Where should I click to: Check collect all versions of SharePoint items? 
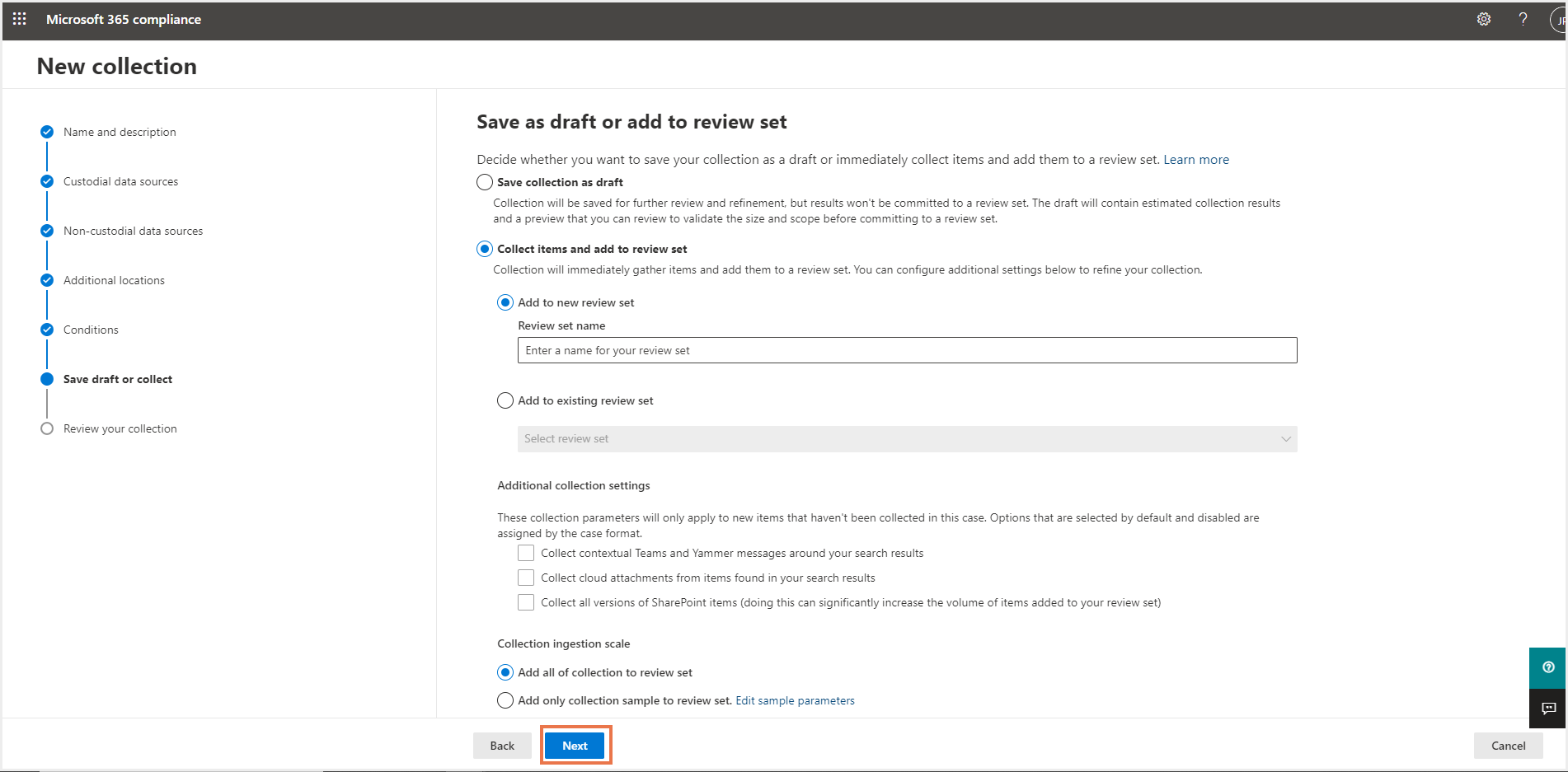526,601
